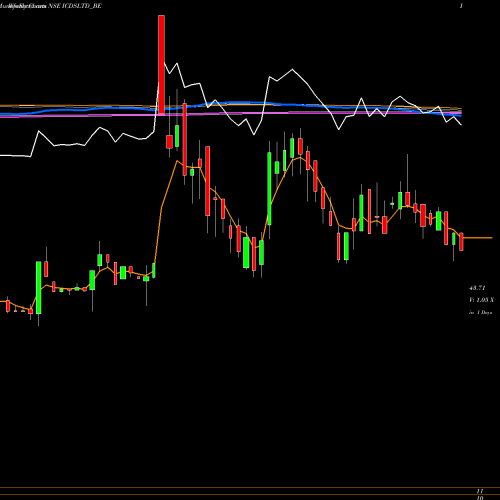500x500 pixels.
Task: Click the 48.71 price value
Action: (477, 288)
